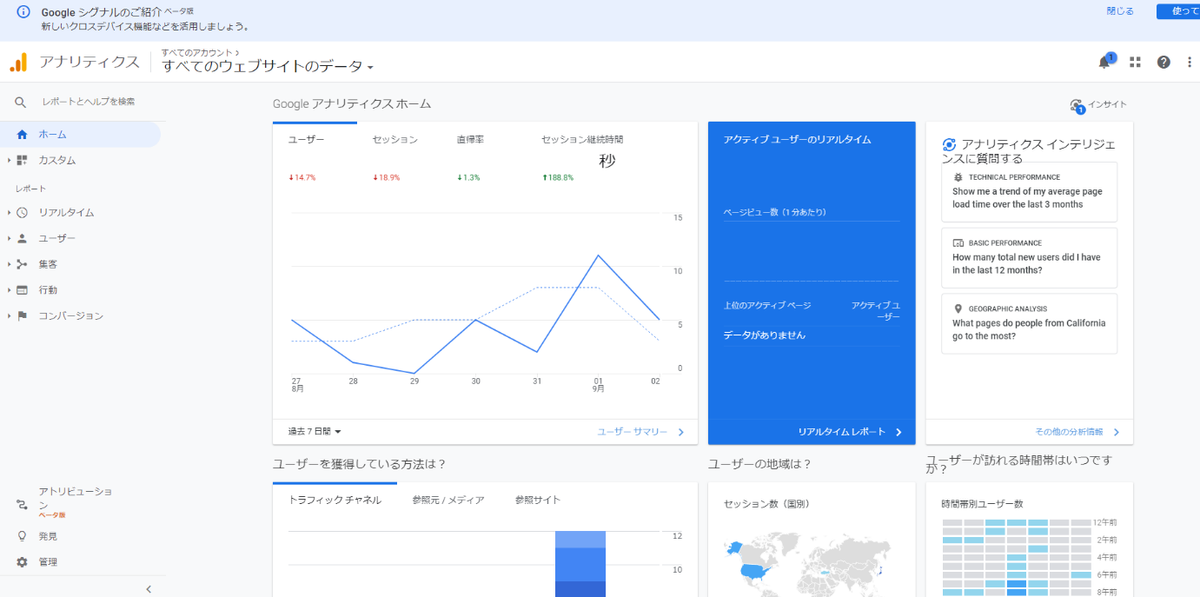Click the アナリティクス product name text
Screen dimensions: 1200x597
click(89, 62)
